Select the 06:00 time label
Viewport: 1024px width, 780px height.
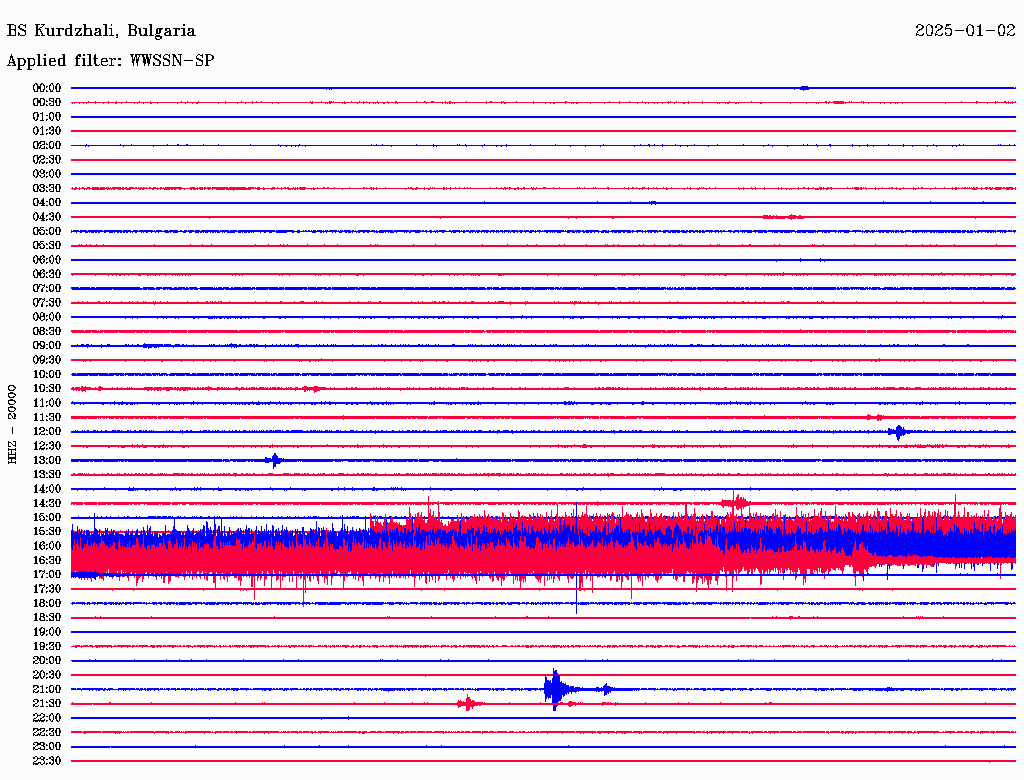point(47,260)
